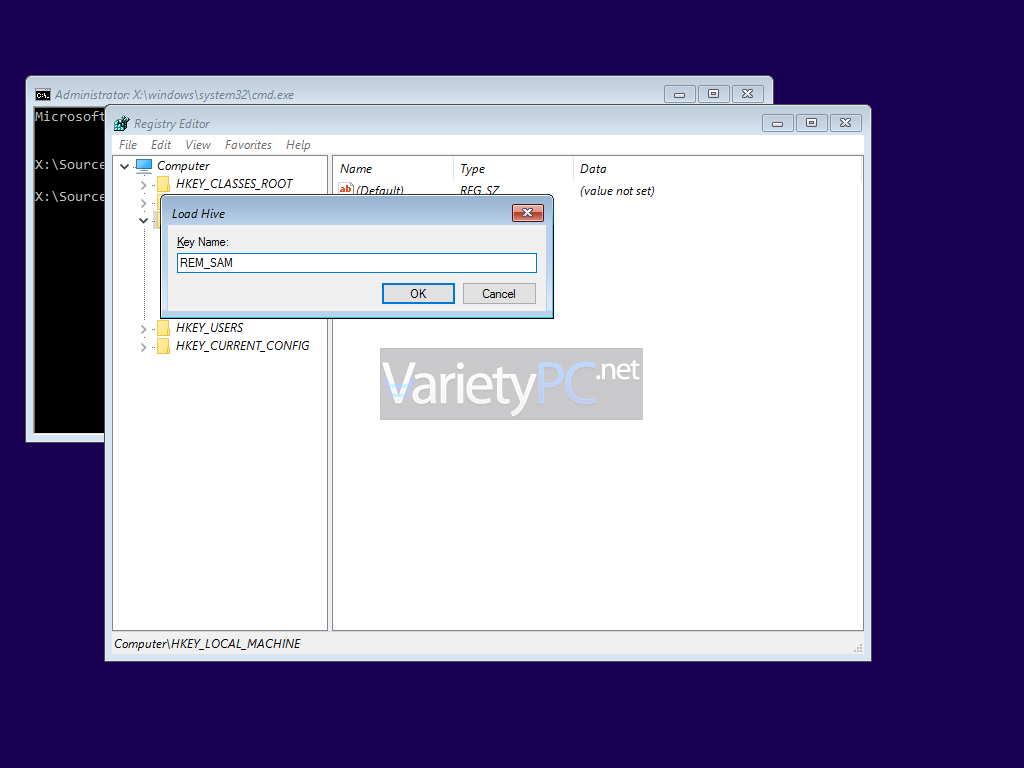This screenshot has width=1024, height=768.
Task: Maximize the Registry Editor window
Action: point(812,123)
